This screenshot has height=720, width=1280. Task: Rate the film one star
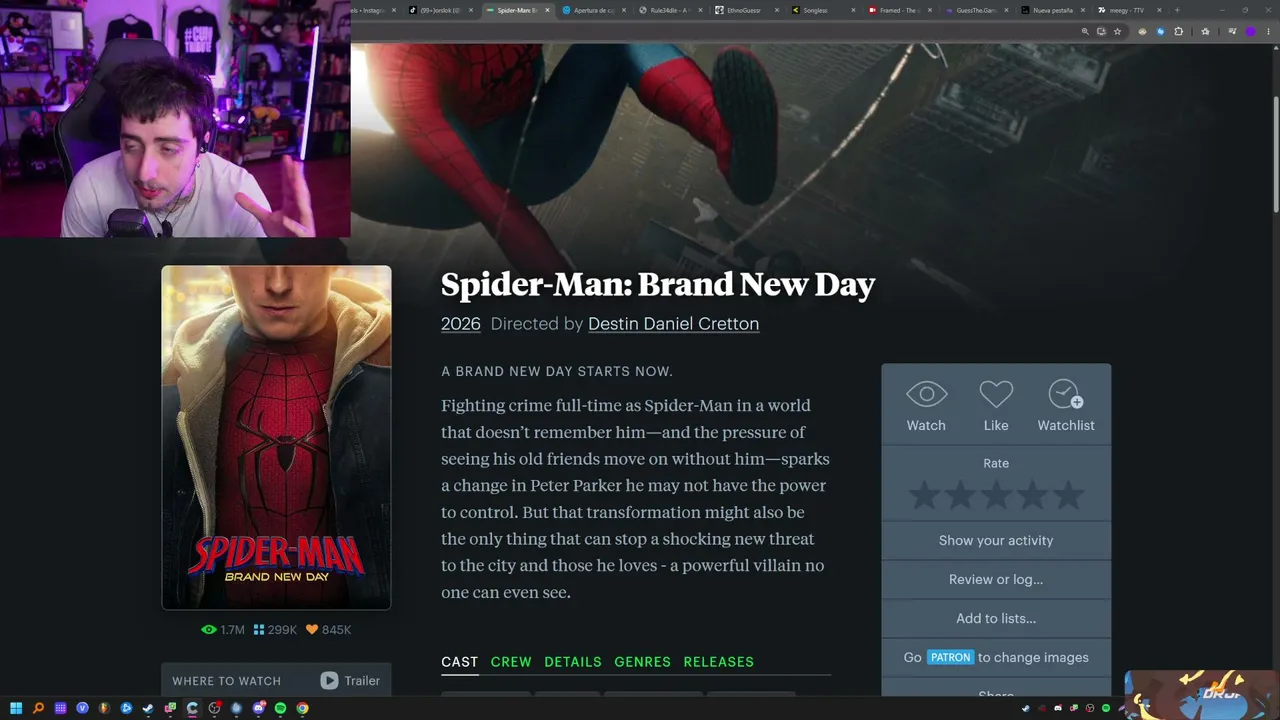923,495
